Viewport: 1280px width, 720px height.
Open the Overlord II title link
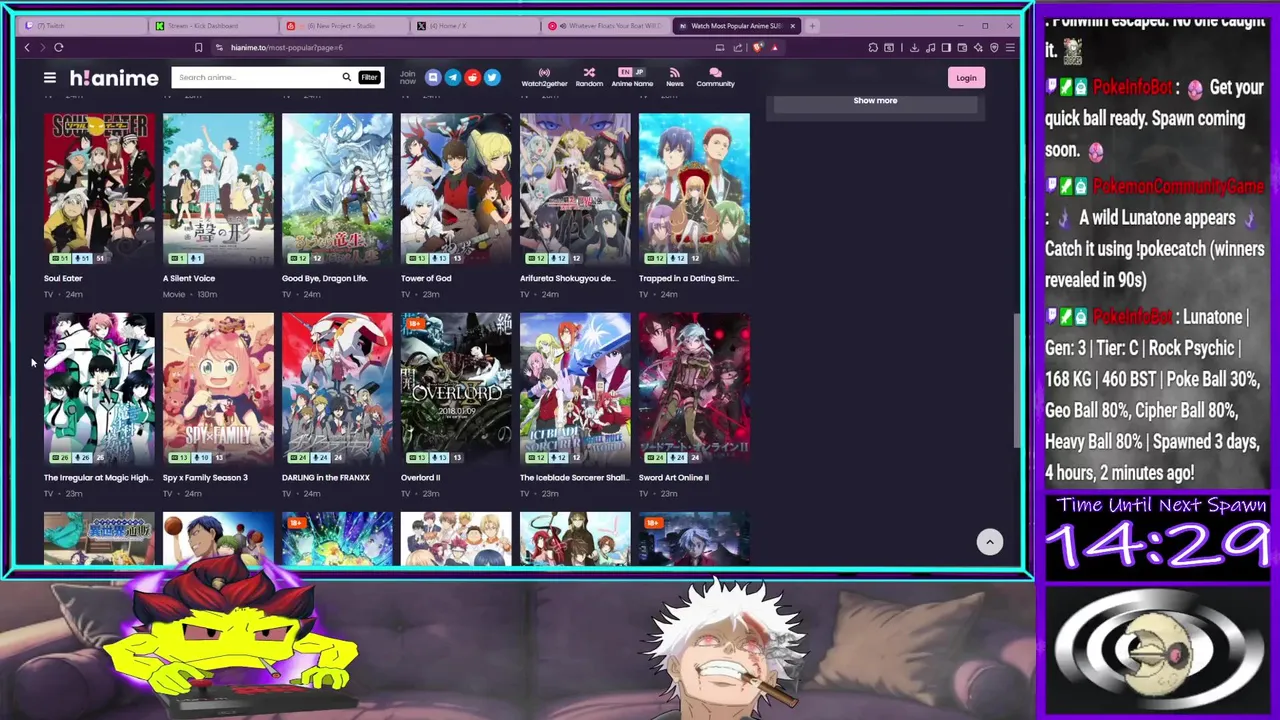(420, 477)
